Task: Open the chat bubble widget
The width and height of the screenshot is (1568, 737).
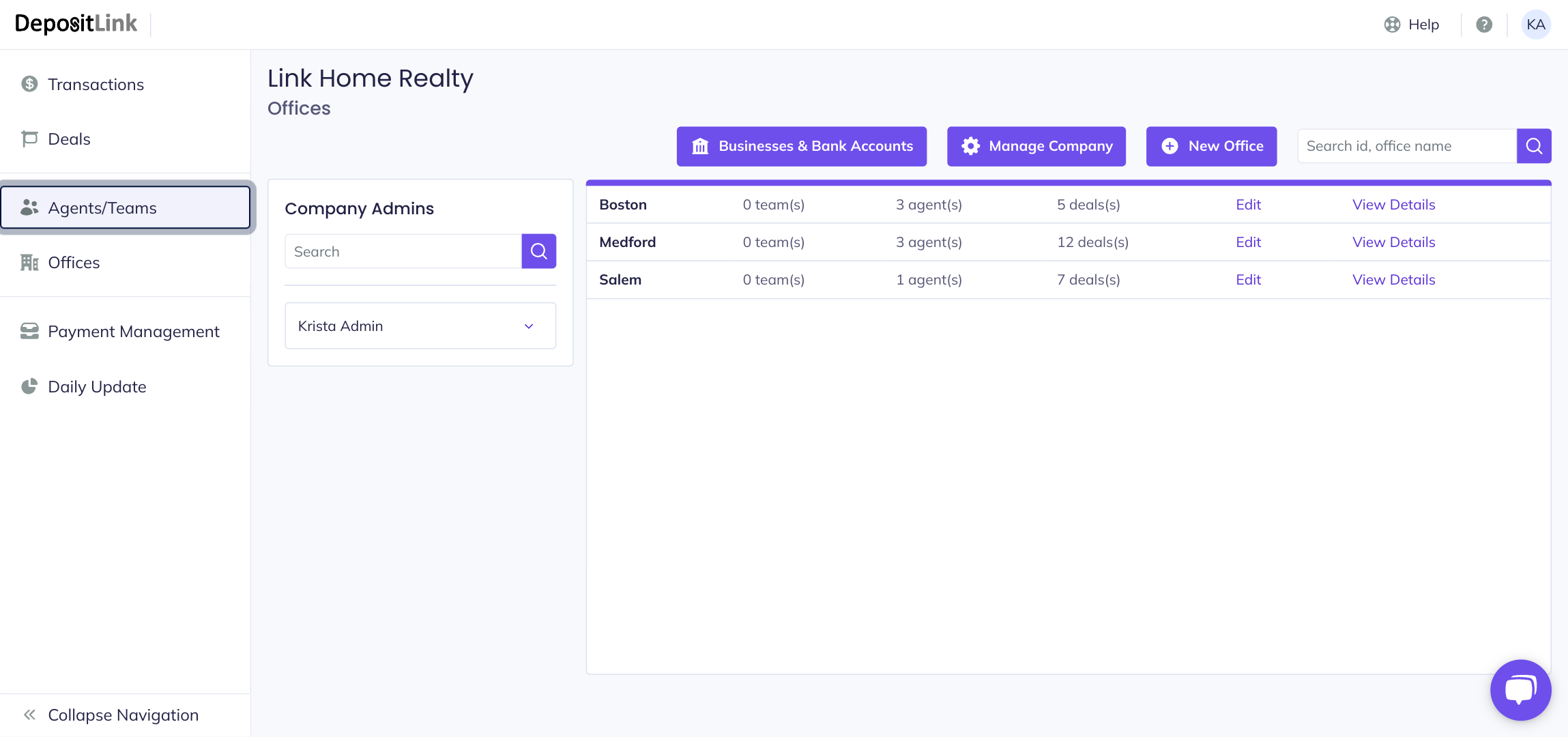Action: (x=1520, y=690)
